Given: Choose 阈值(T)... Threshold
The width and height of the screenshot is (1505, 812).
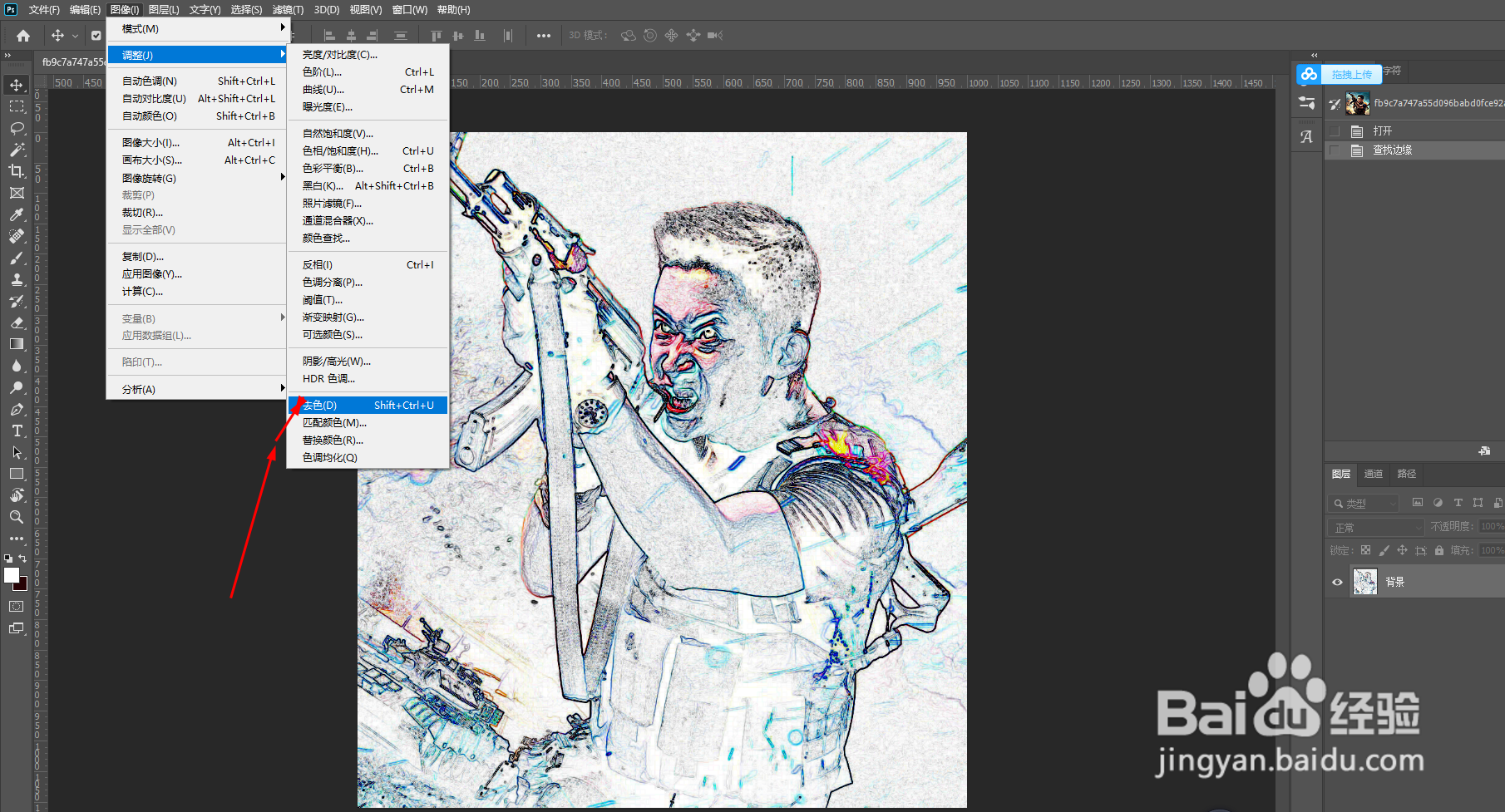Looking at the screenshot, I should 368,299.
